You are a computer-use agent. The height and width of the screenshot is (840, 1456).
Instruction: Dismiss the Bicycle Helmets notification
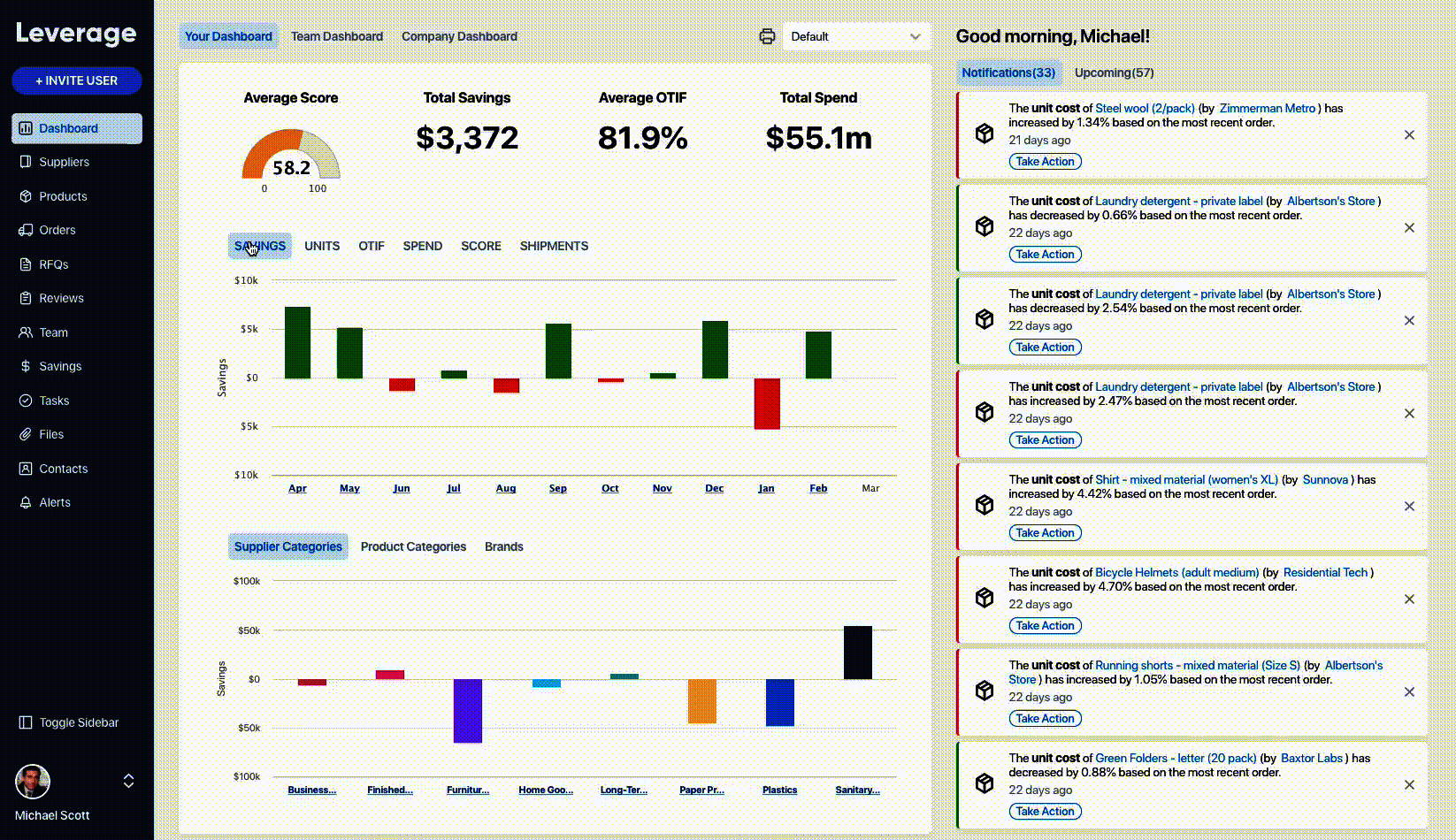[x=1409, y=599]
